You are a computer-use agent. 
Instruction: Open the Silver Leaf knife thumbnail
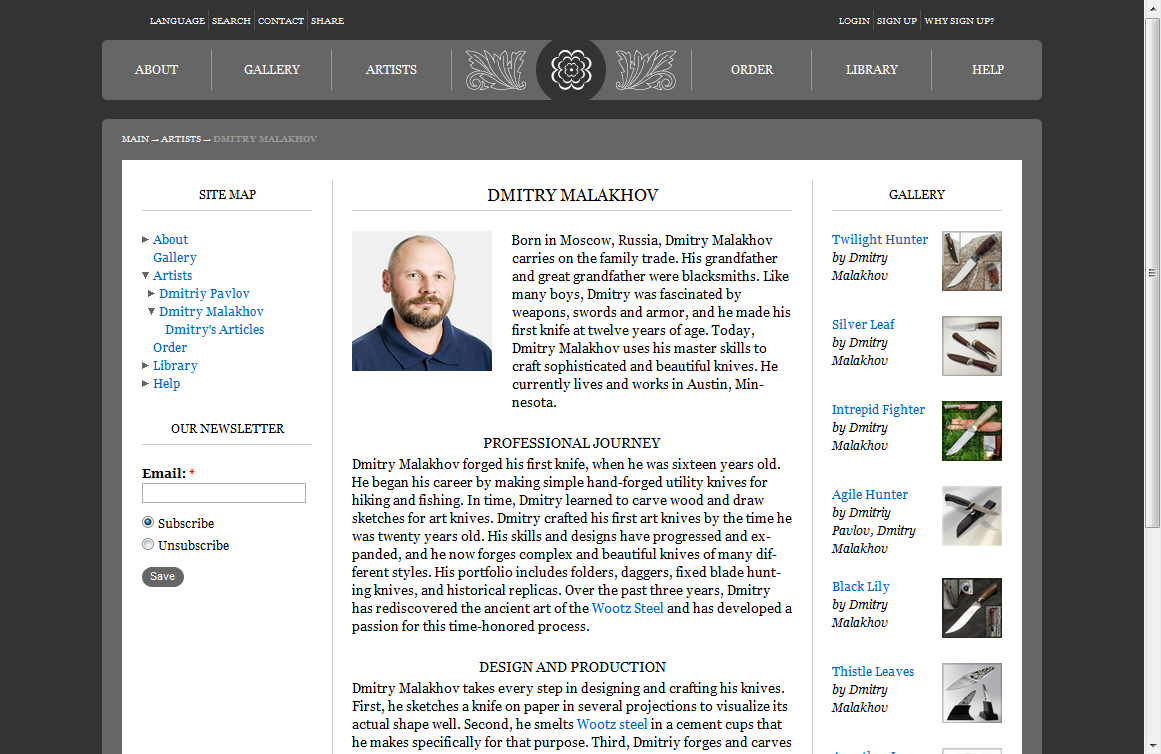971,346
